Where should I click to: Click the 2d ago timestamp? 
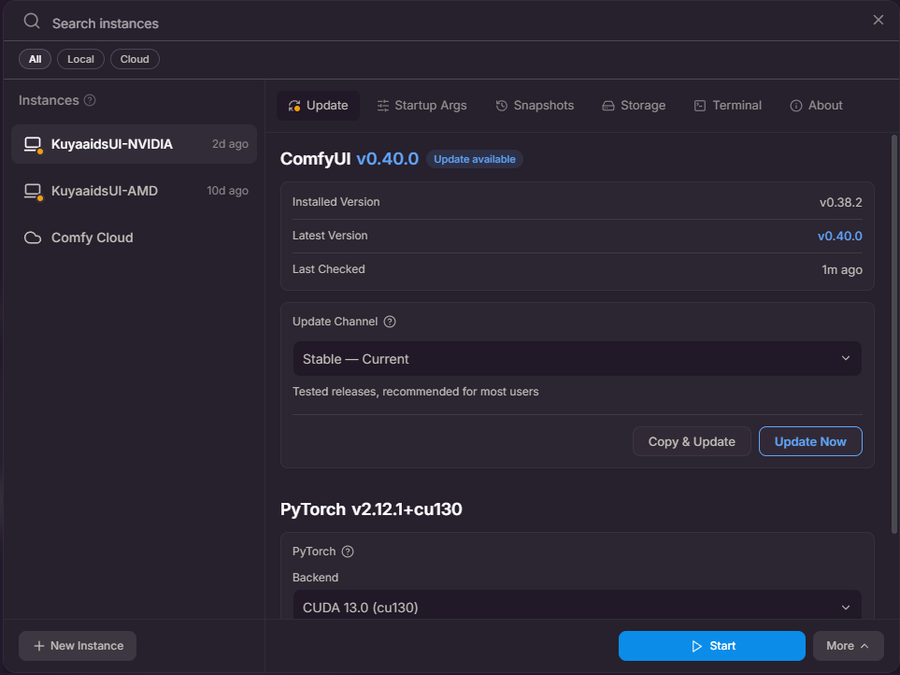(230, 144)
